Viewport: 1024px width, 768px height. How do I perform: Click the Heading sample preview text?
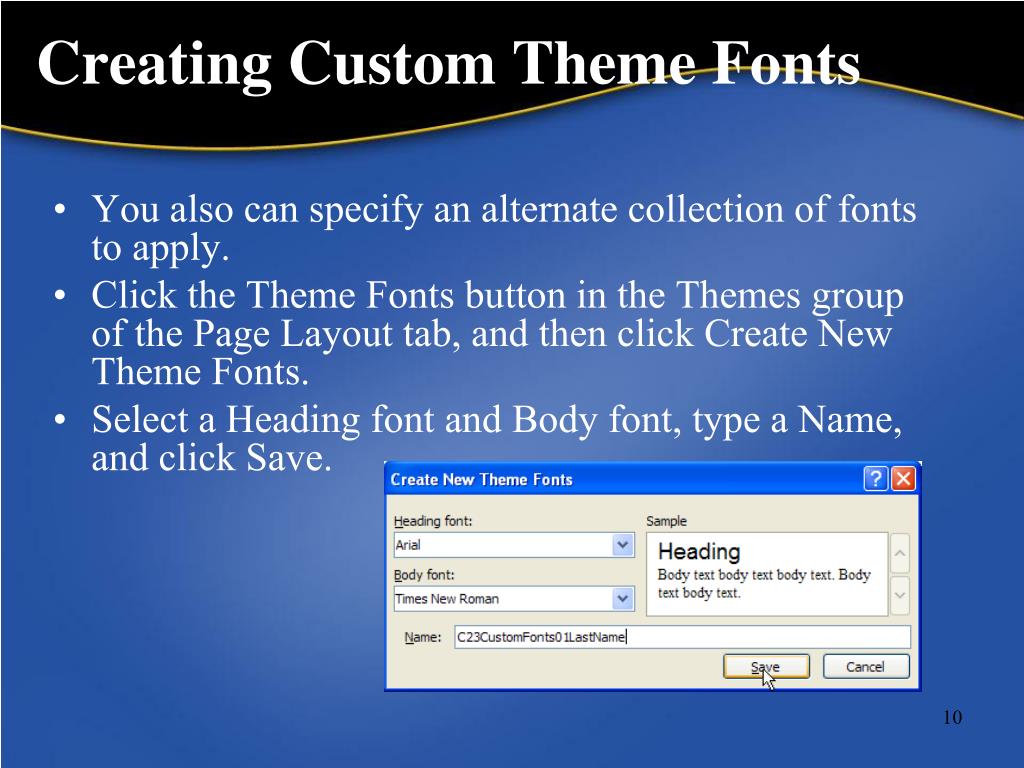699,552
